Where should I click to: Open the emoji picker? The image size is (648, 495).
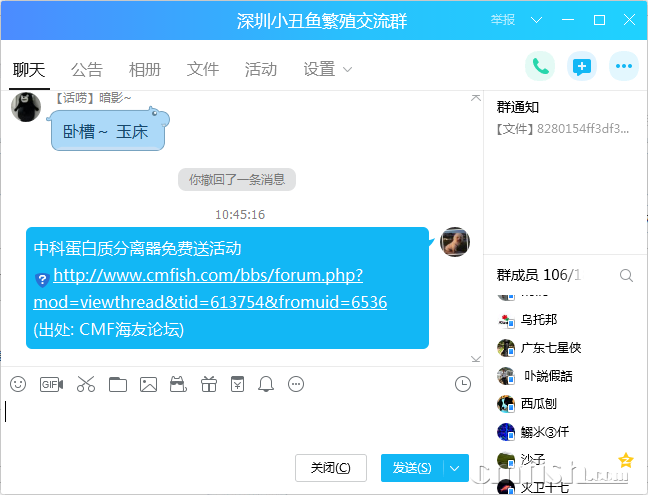pos(18,384)
